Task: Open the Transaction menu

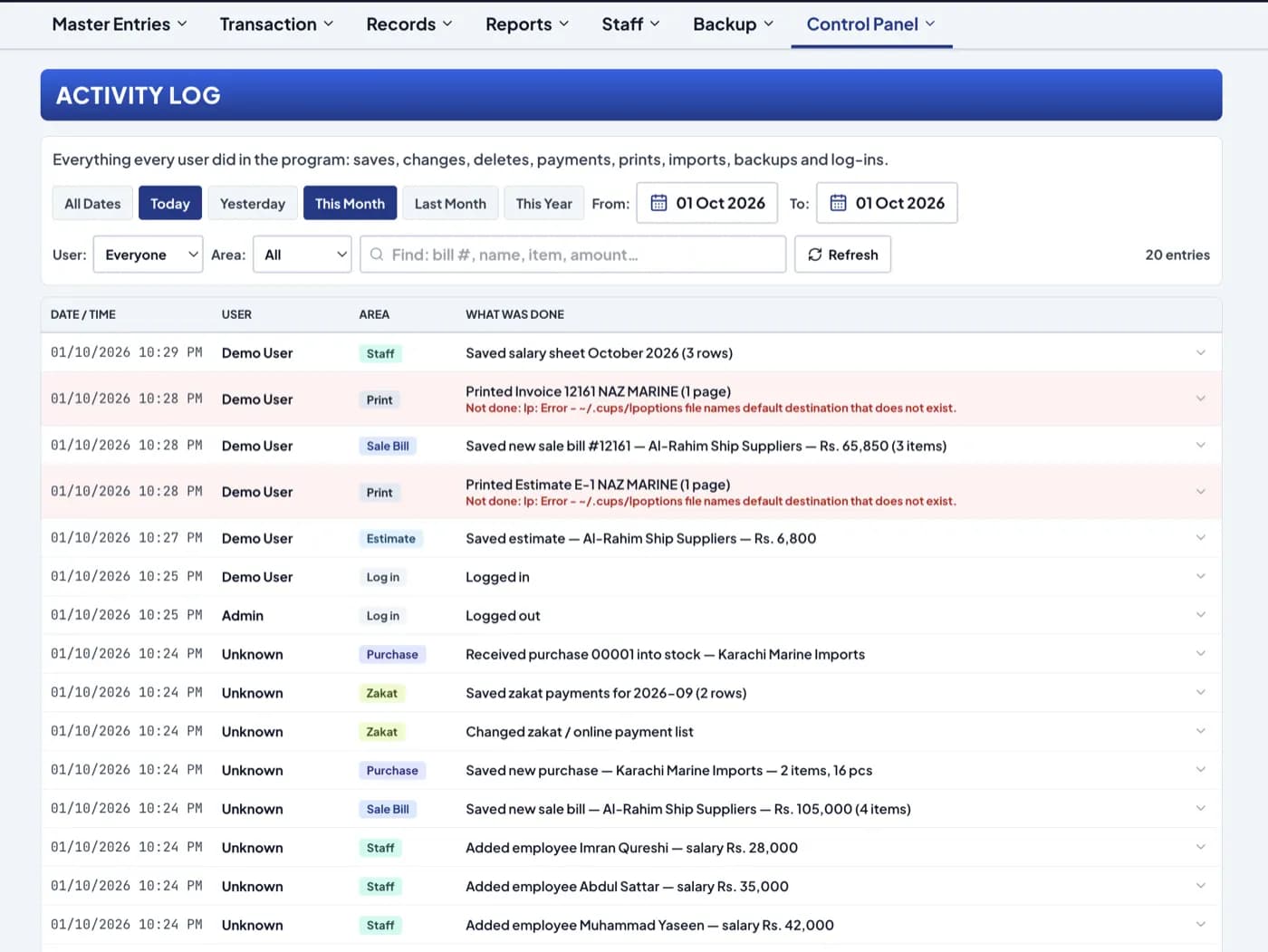Action: [x=276, y=24]
